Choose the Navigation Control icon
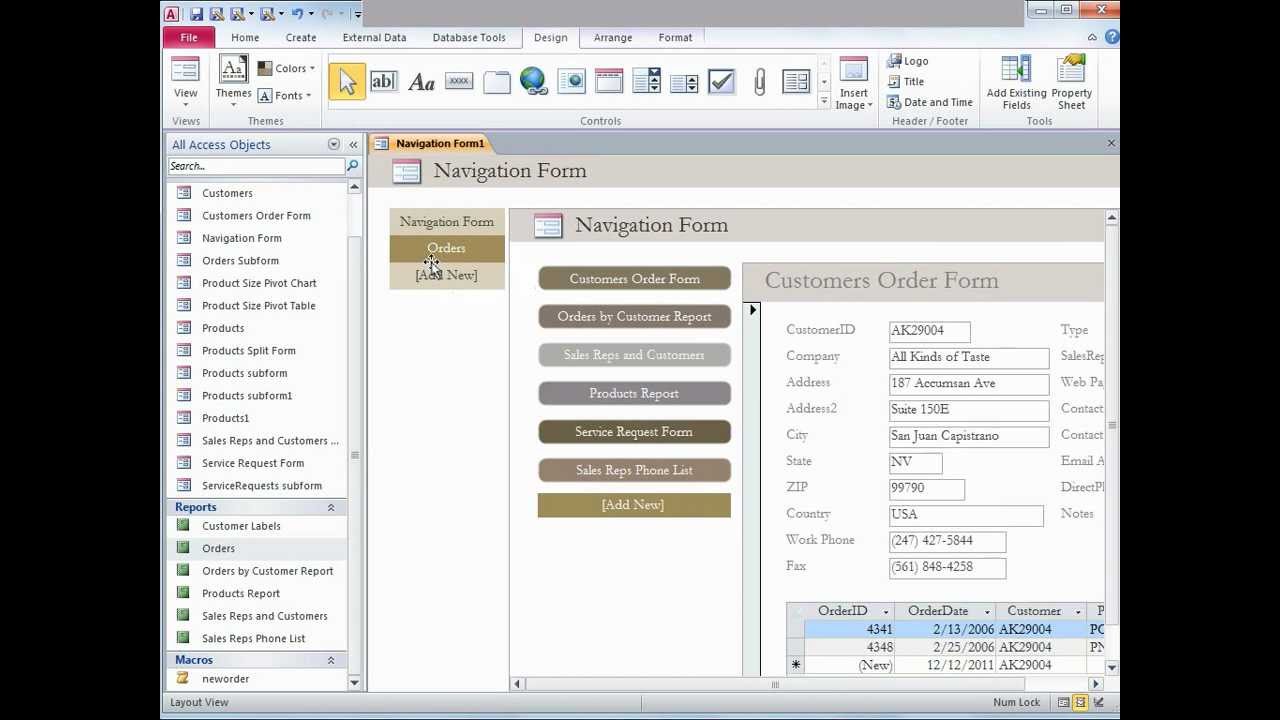Screen dimensions: 1280x720 tap(609, 82)
